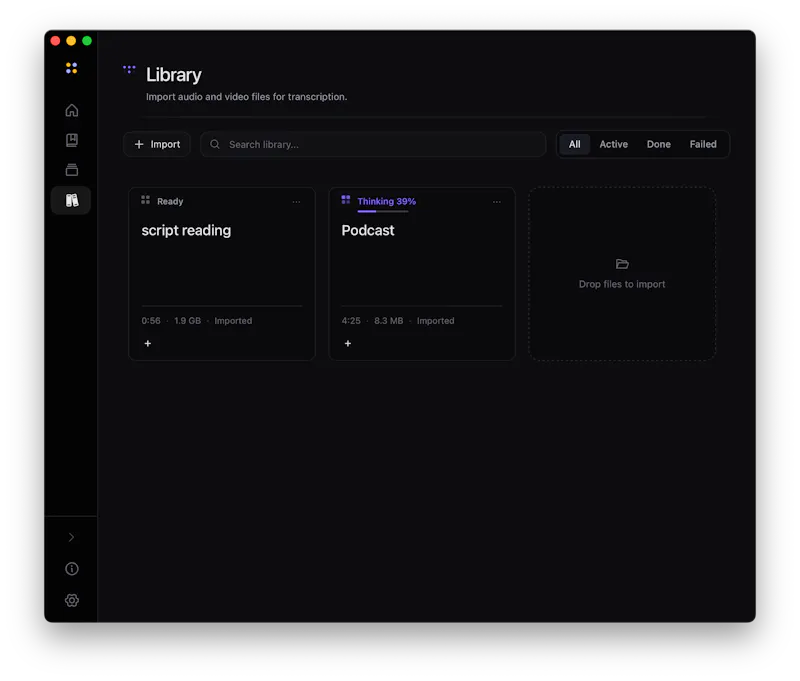This screenshot has height=681, width=800.
Task: Click the 4:25 duration text
Action: [351, 321]
